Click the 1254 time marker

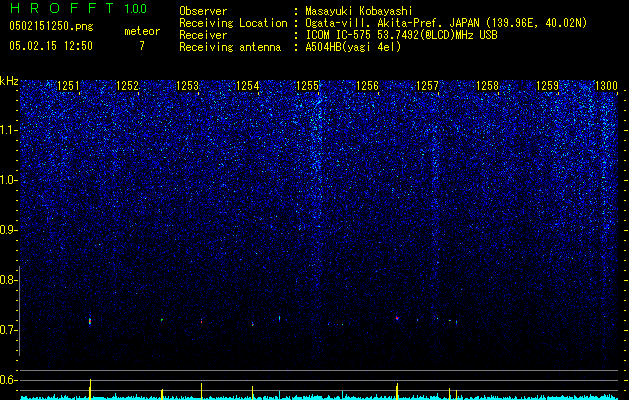tap(248, 86)
